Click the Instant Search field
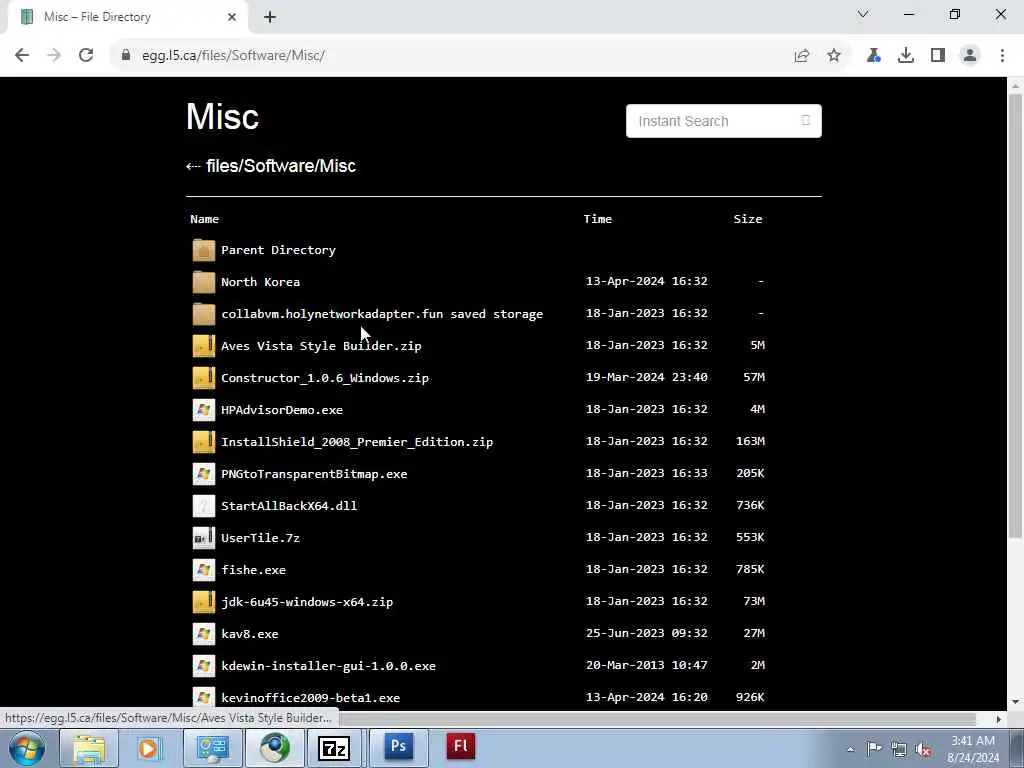 724,121
